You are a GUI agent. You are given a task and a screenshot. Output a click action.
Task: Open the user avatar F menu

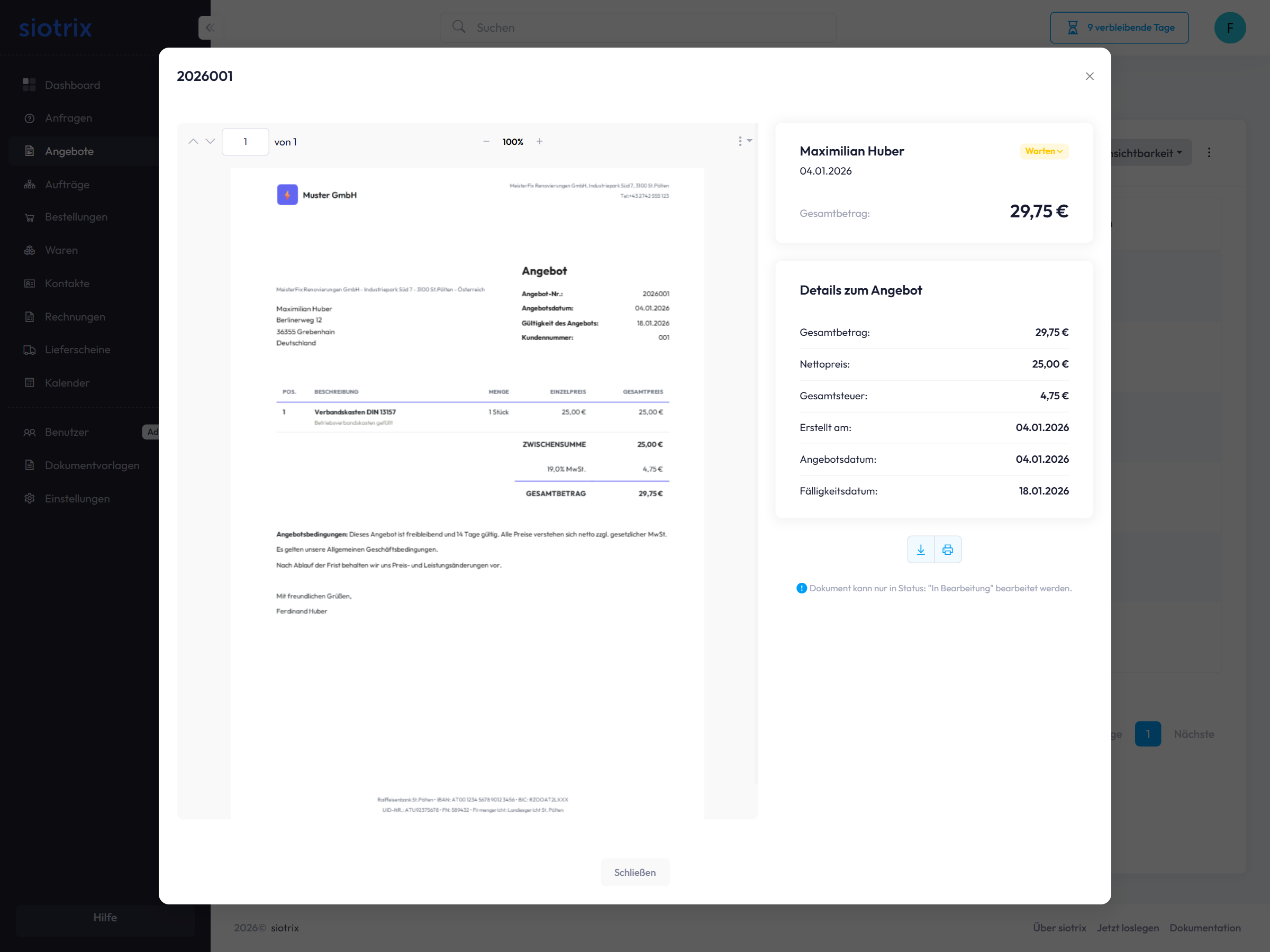[1229, 28]
